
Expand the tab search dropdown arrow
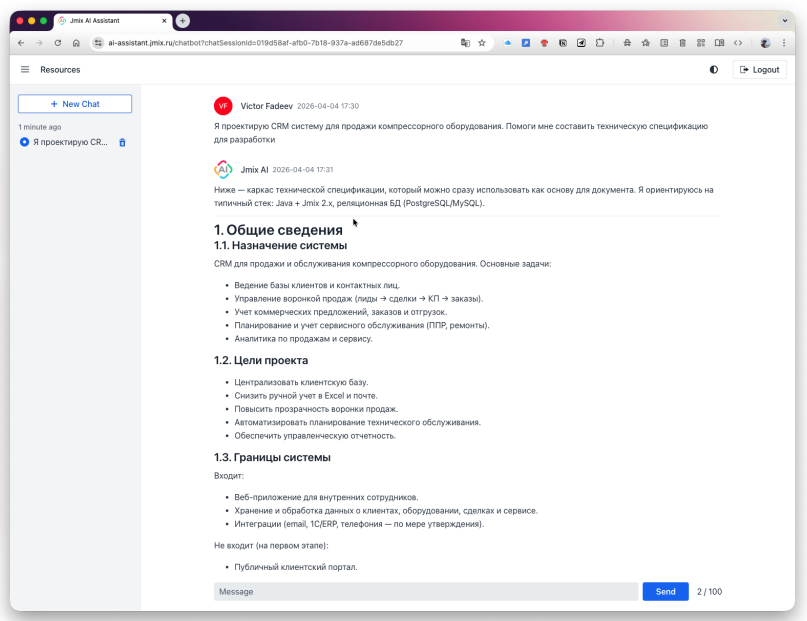784,21
